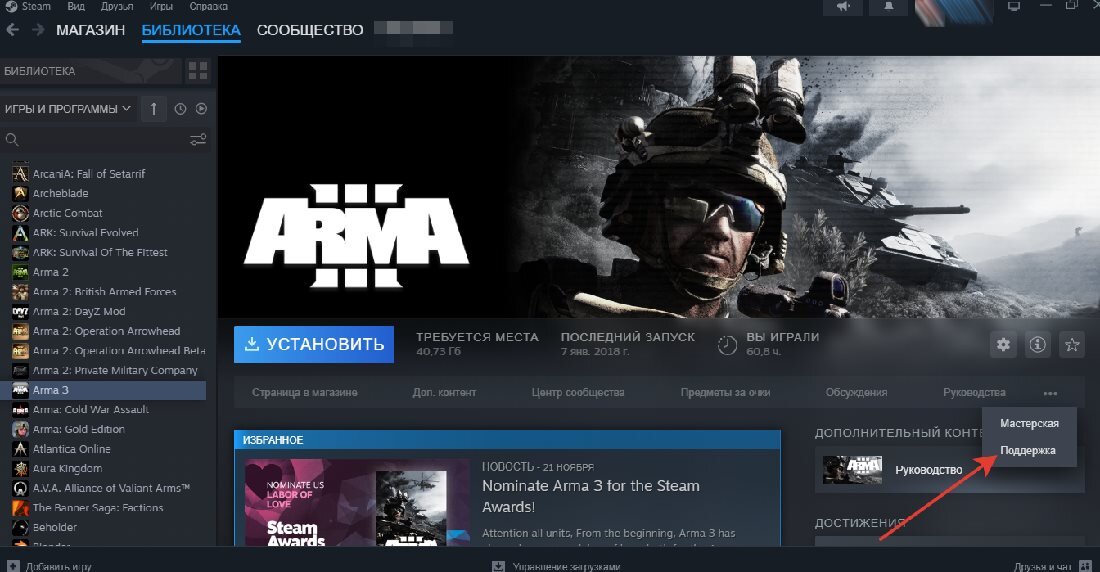Click the recent activity clock icon
The width and height of the screenshot is (1100, 572).
pyautogui.click(x=180, y=109)
